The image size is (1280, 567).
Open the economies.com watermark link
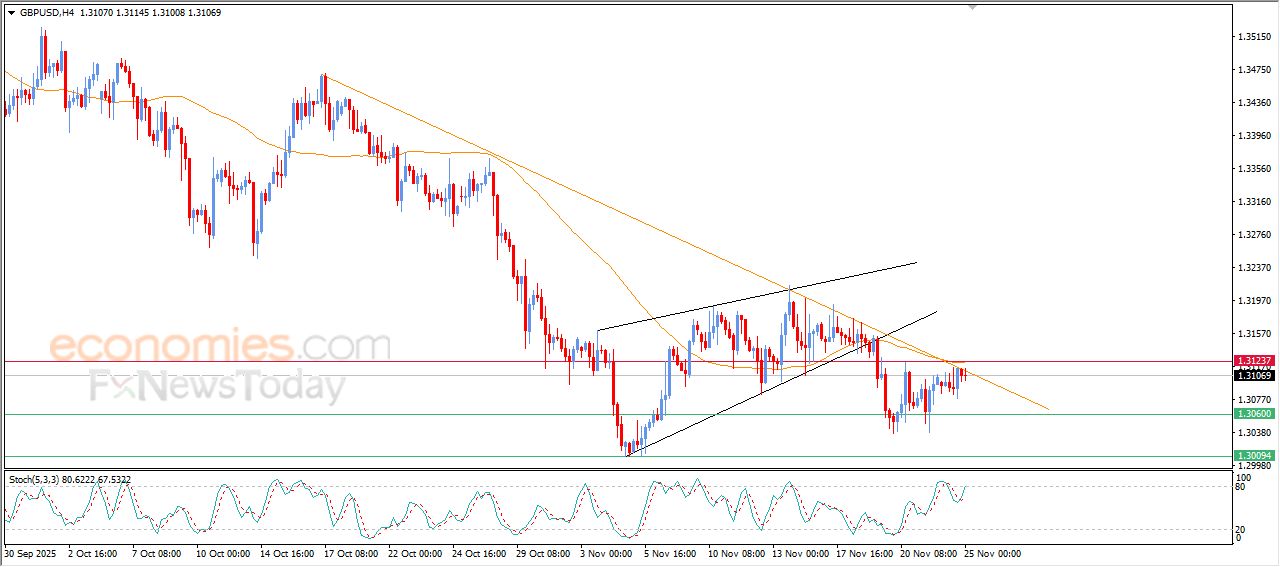220,346
